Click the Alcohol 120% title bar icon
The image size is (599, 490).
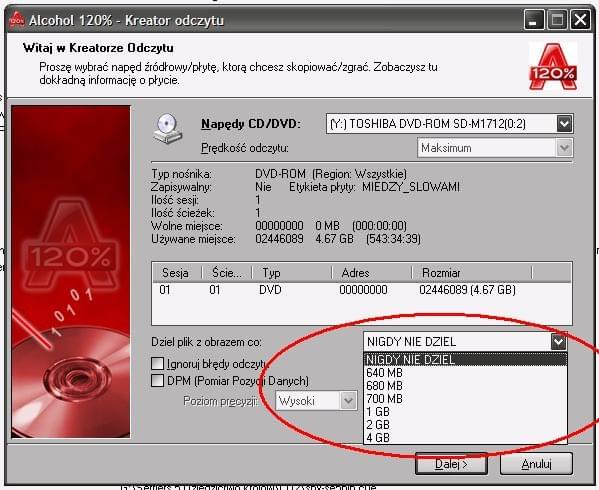point(17,20)
